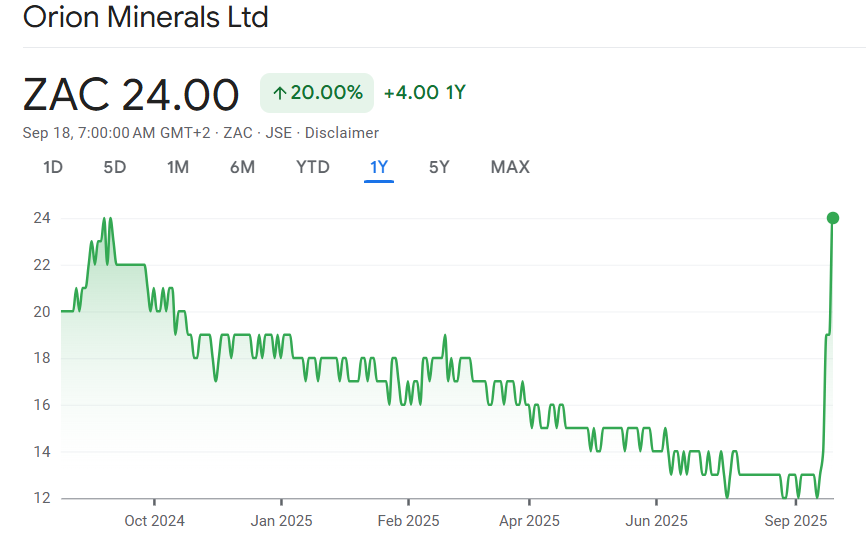Switch to the 5D range tab
This screenshot has width=866, height=543.
tap(115, 167)
